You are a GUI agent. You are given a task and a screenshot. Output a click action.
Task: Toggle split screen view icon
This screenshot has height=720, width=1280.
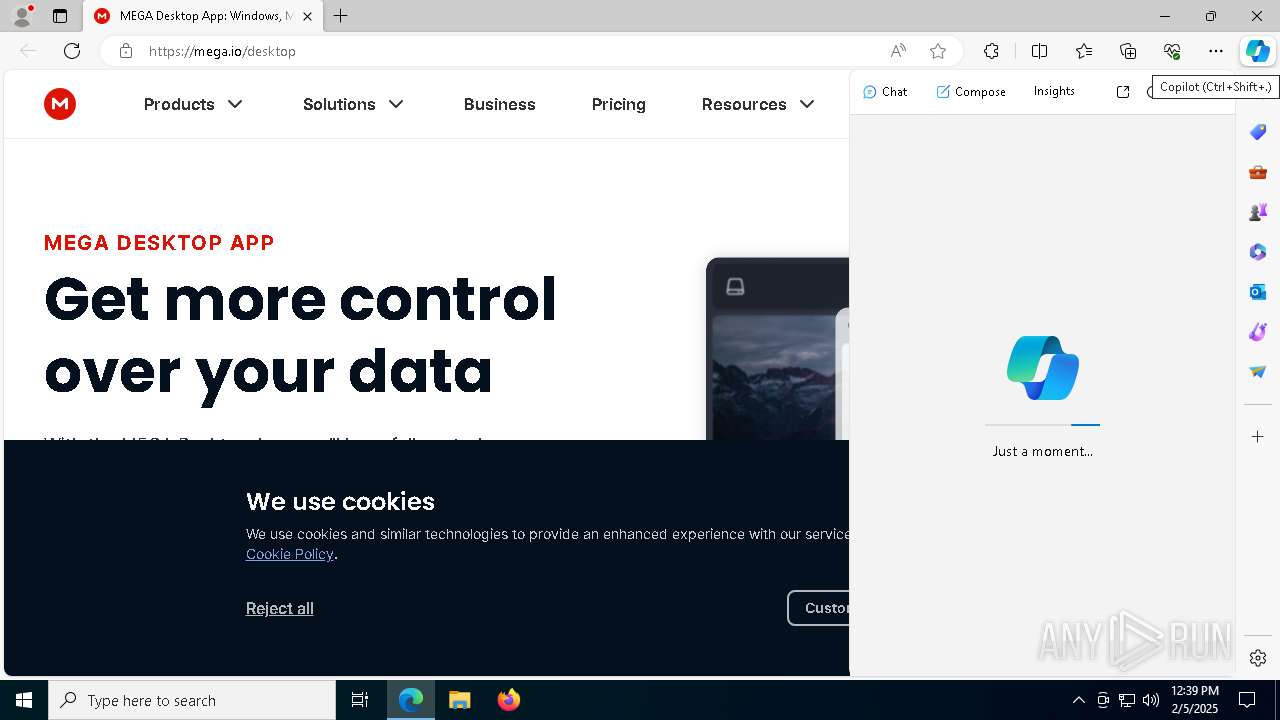[1039, 51]
